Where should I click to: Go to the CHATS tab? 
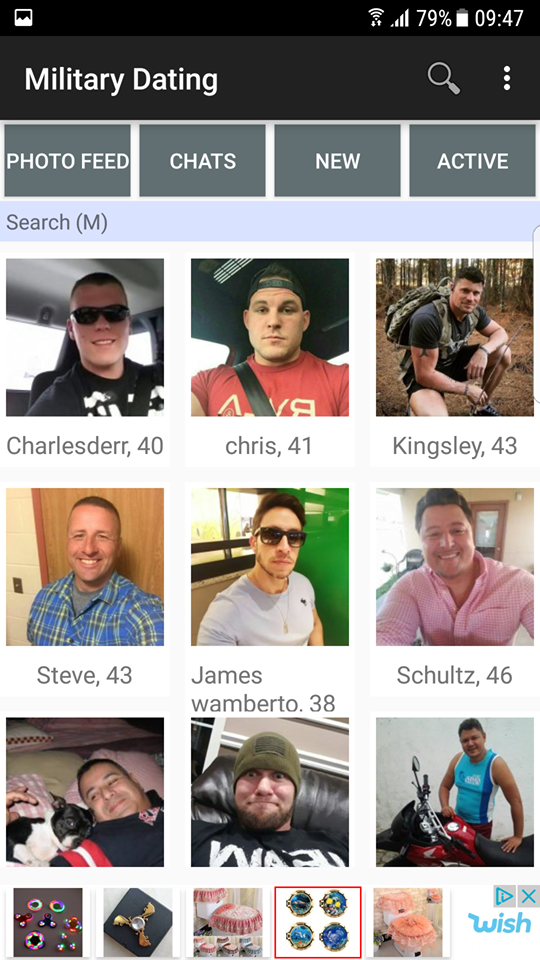(x=203, y=161)
